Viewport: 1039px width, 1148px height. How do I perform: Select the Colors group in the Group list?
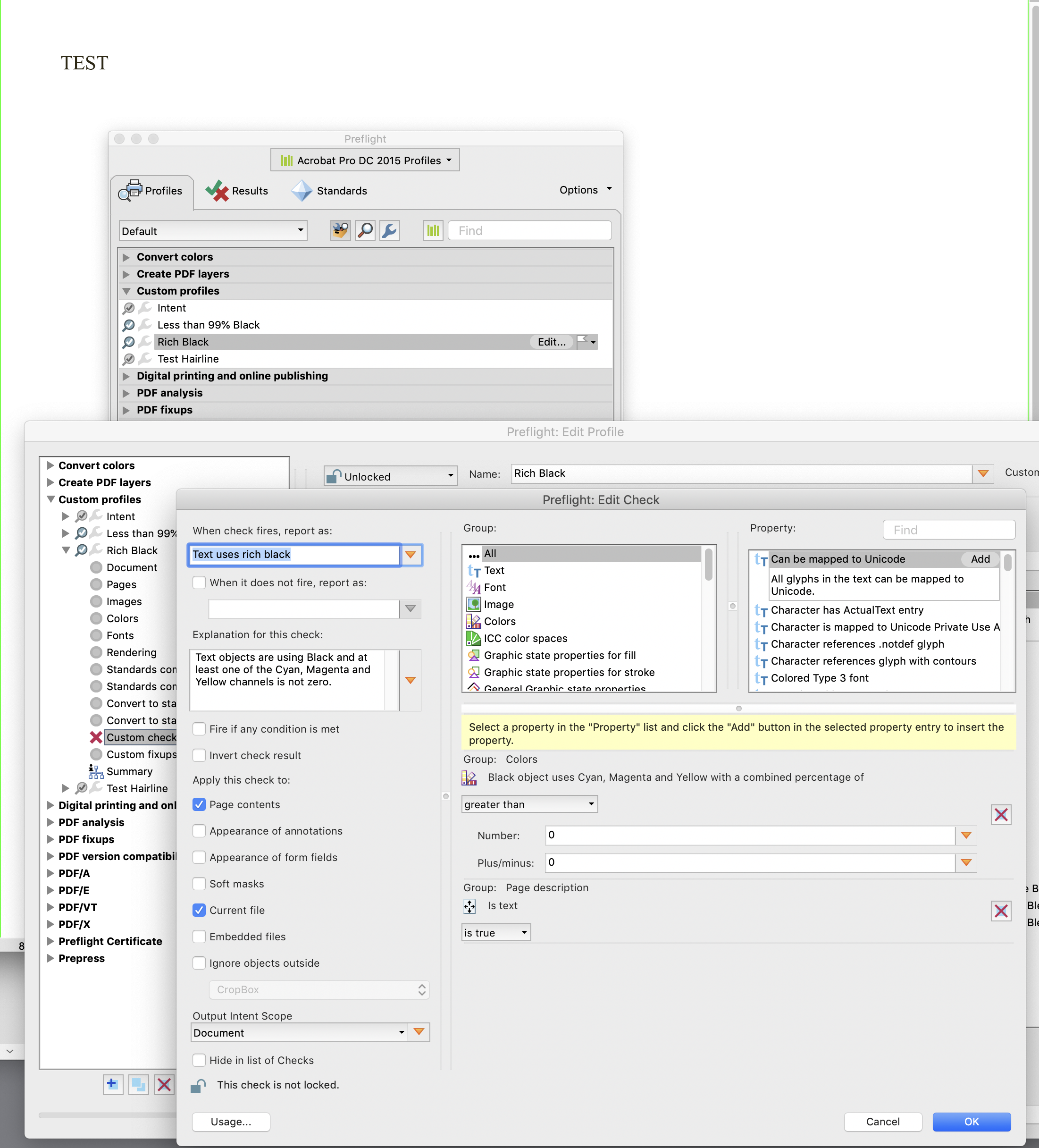pyautogui.click(x=500, y=621)
